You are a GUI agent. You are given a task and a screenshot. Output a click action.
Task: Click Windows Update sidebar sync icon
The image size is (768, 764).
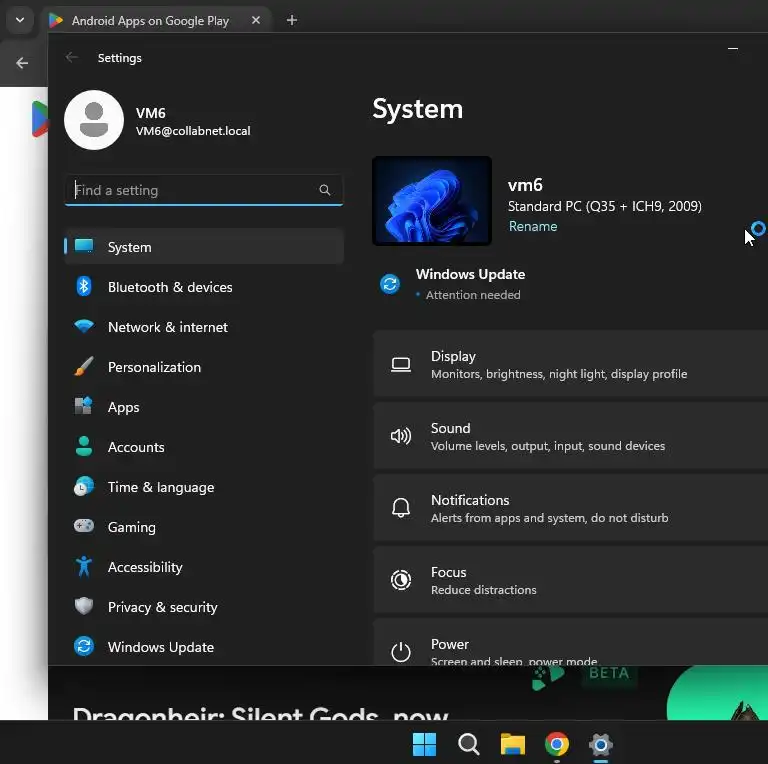coord(84,646)
